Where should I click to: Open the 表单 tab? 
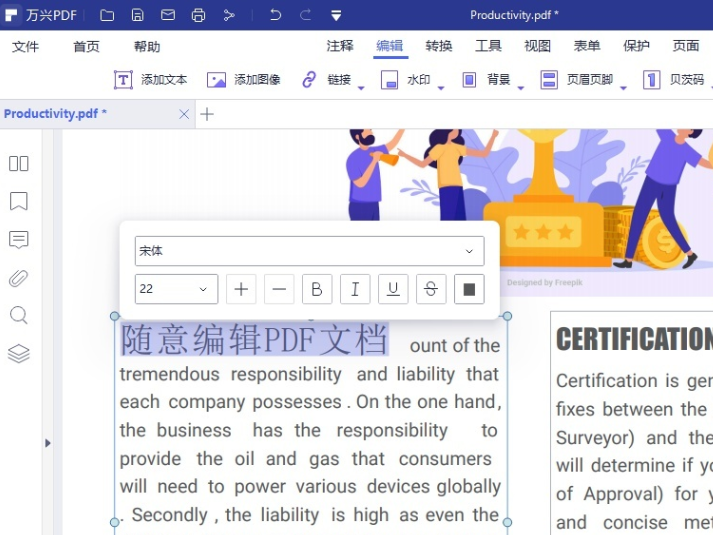(x=587, y=46)
